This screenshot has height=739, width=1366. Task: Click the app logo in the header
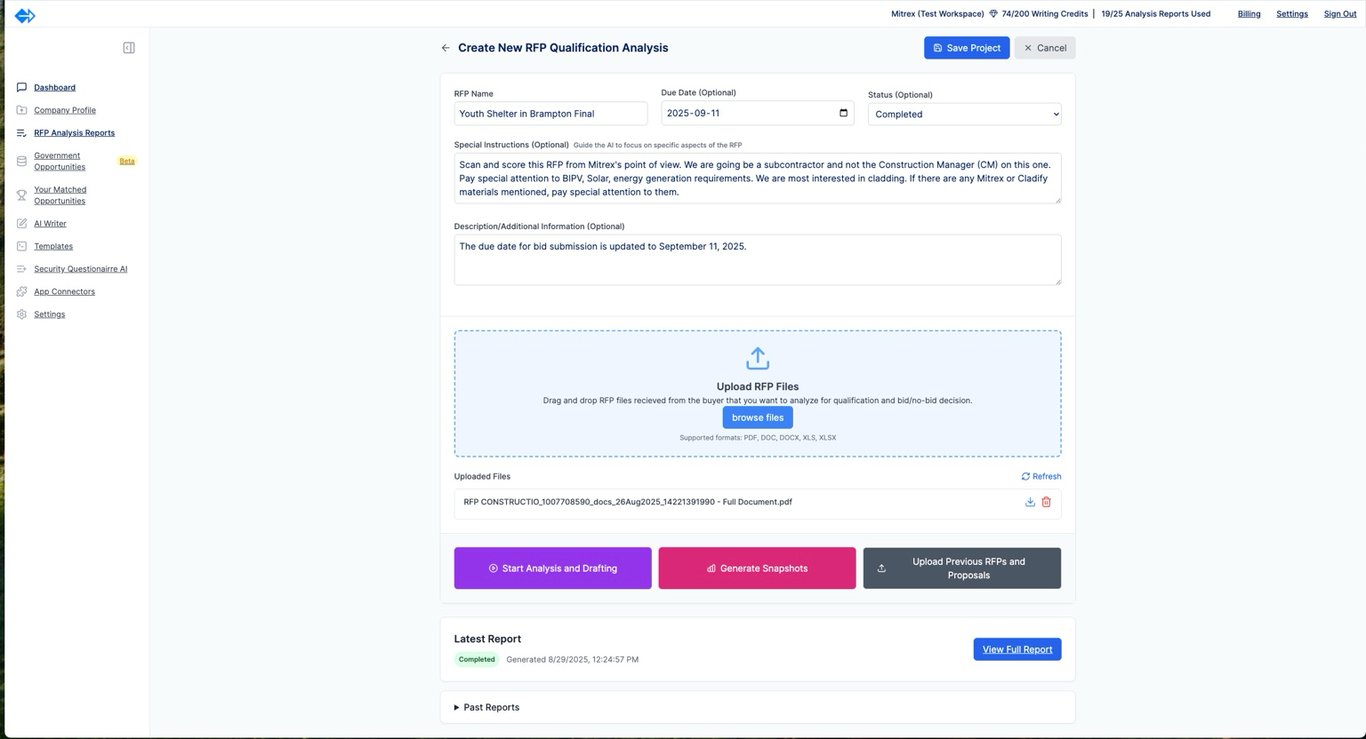click(x=25, y=15)
